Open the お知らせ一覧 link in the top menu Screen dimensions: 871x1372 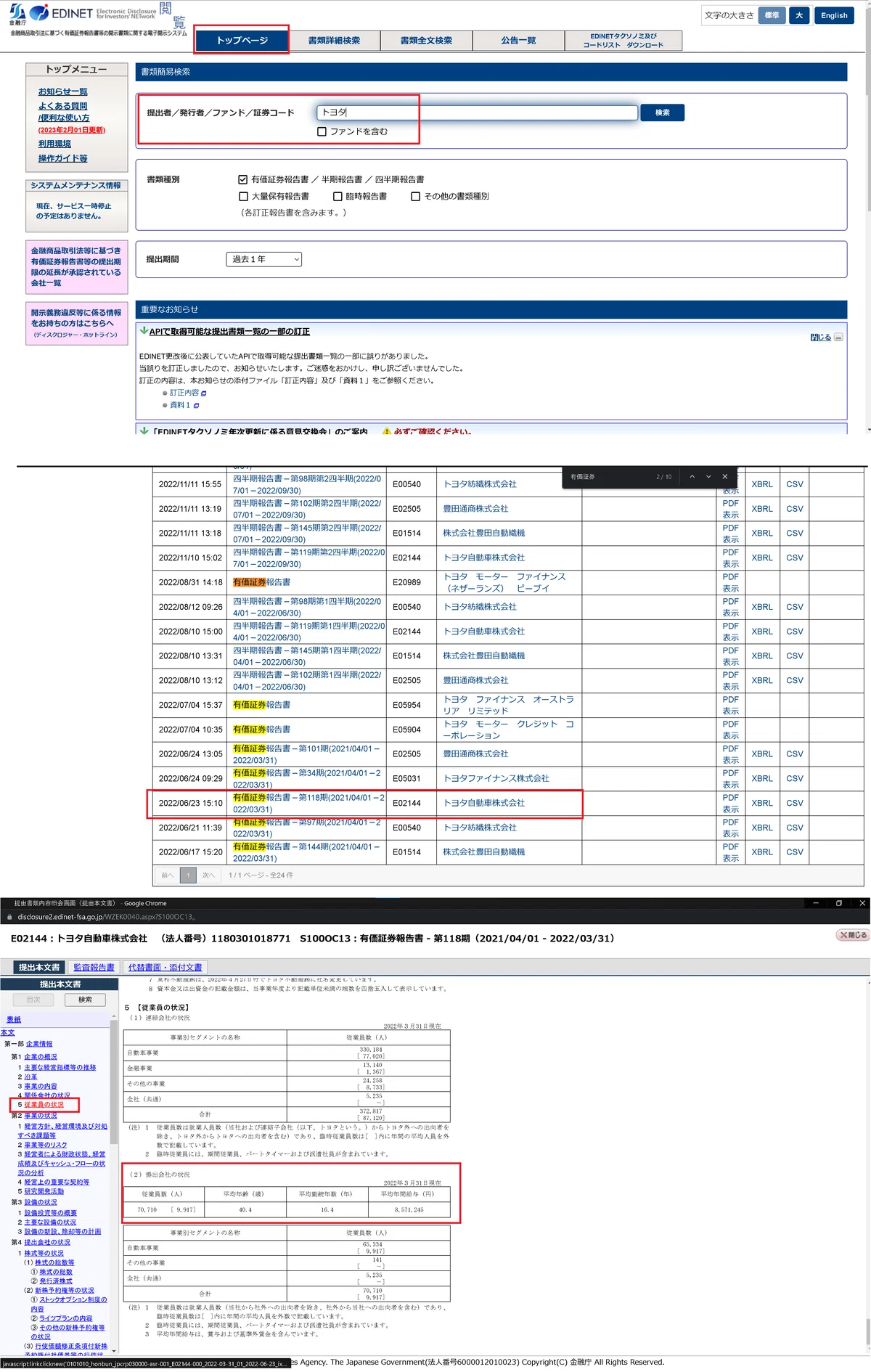point(63,91)
